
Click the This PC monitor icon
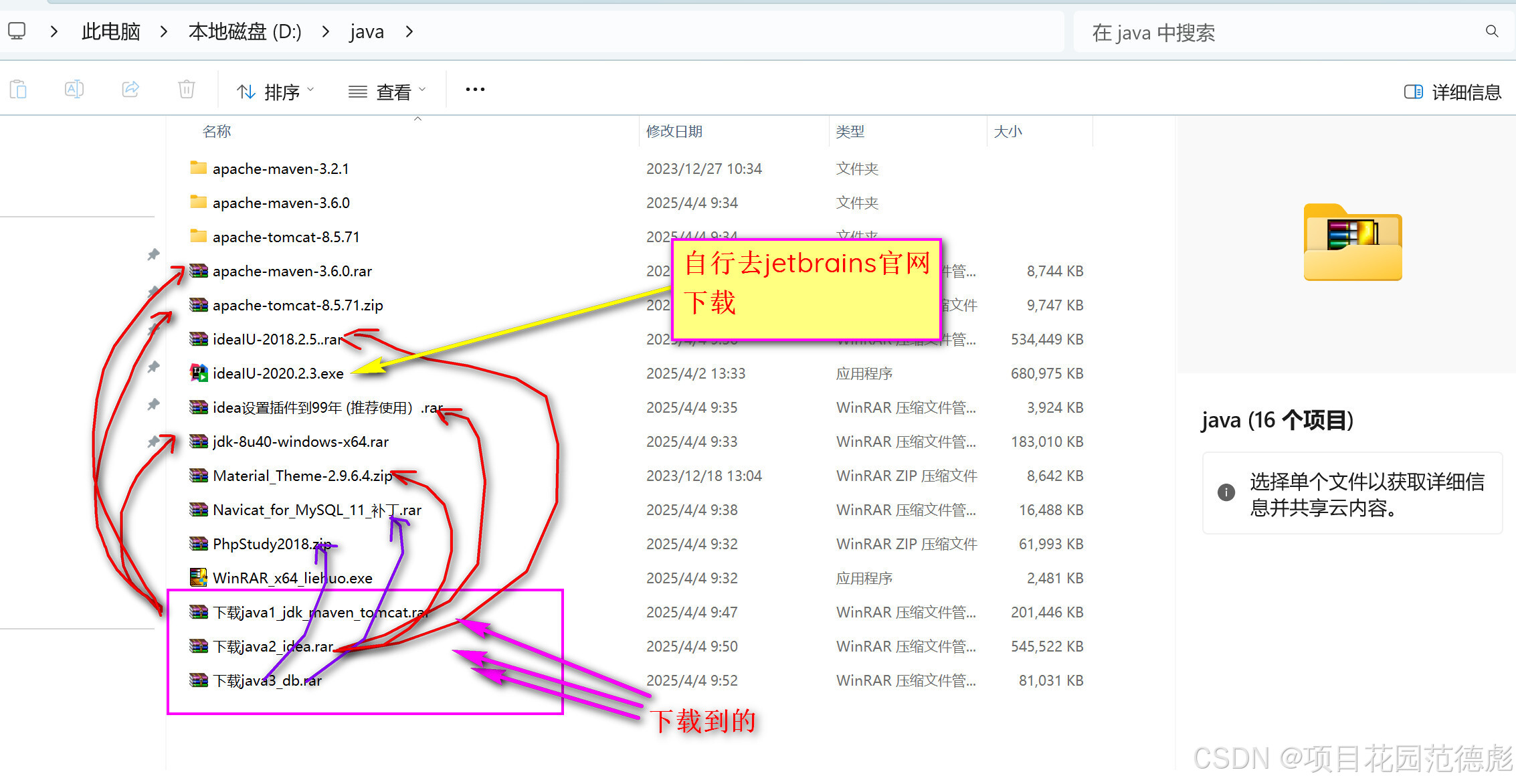(x=17, y=31)
